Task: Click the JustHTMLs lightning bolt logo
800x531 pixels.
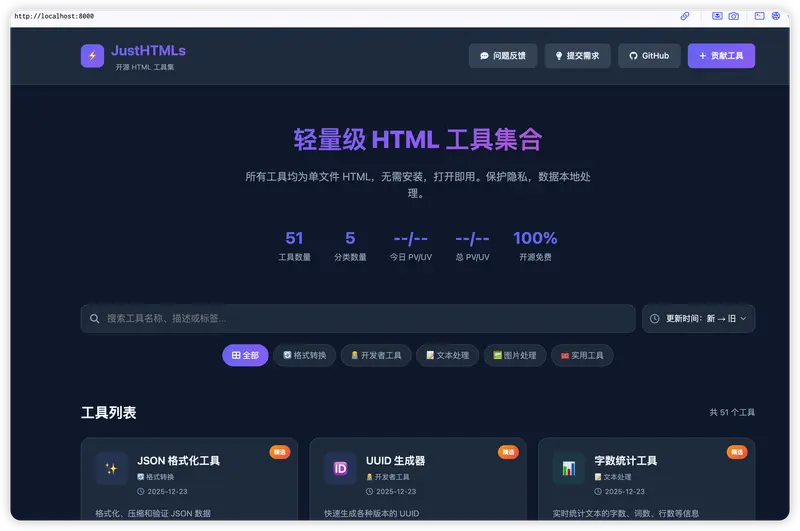Action: point(92,56)
